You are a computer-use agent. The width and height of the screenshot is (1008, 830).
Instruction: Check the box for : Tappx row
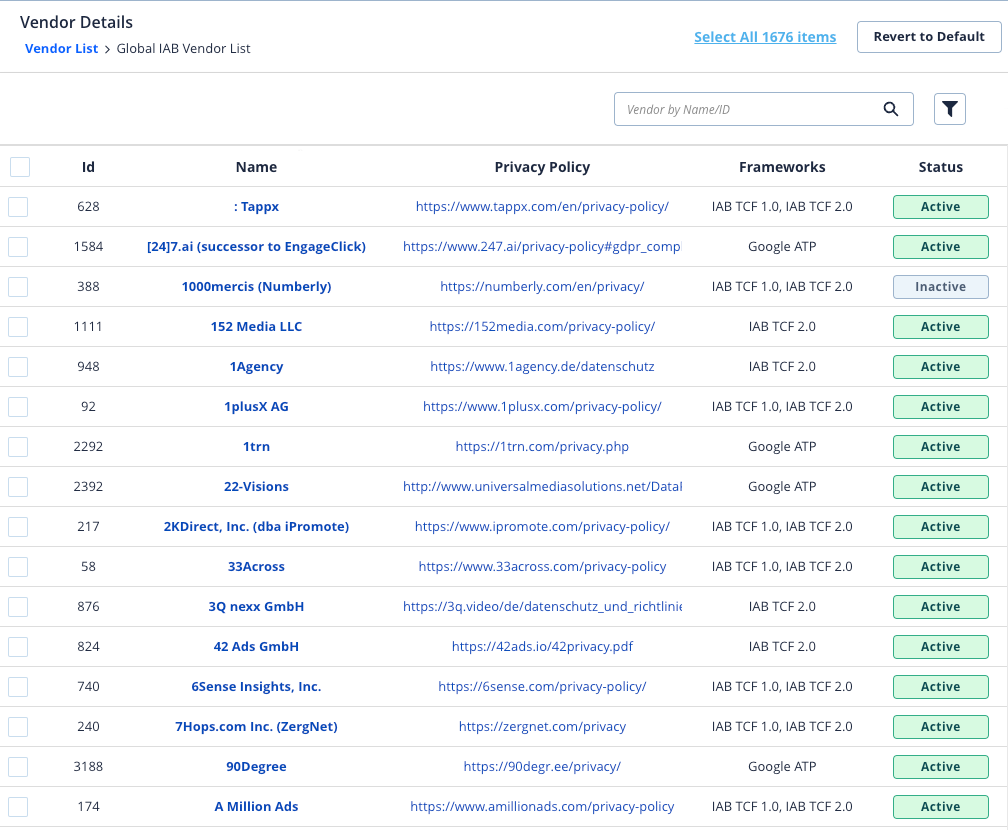click(18, 207)
